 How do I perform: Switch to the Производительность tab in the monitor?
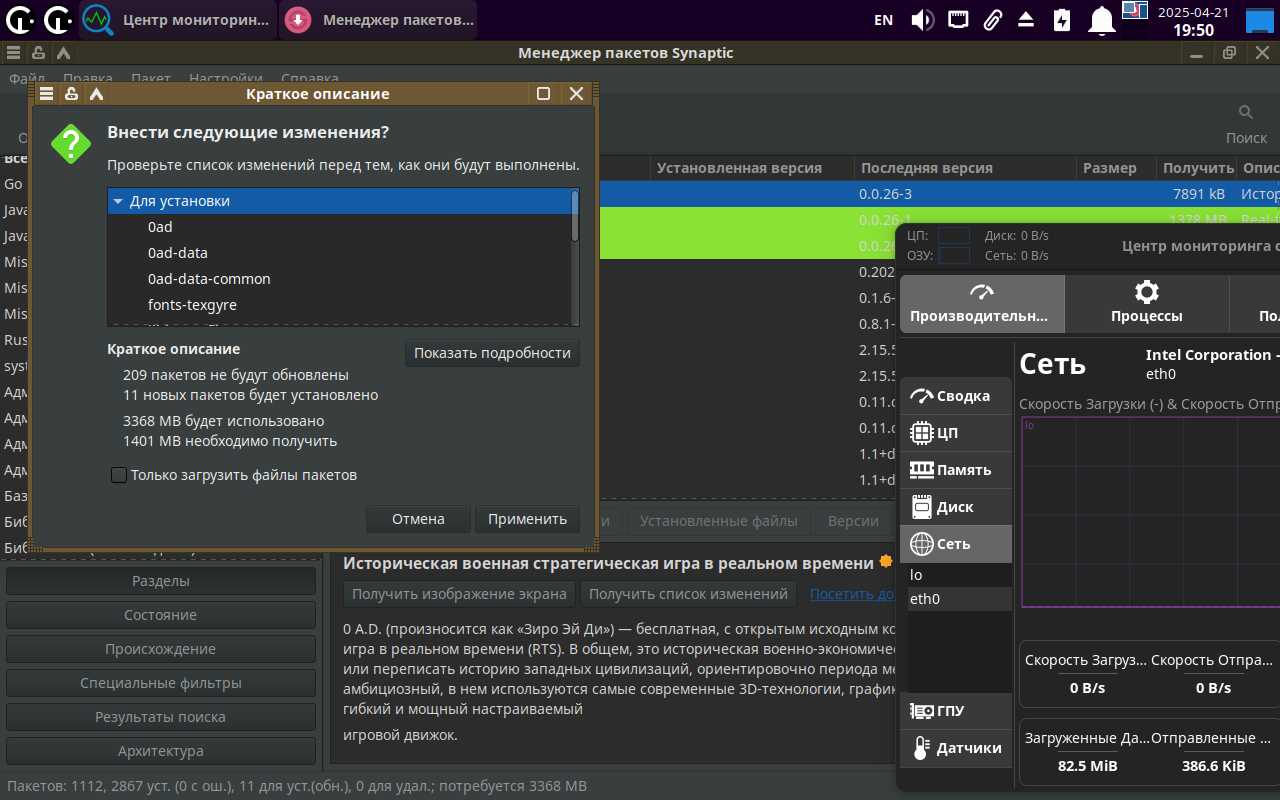[x=982, y=304]
